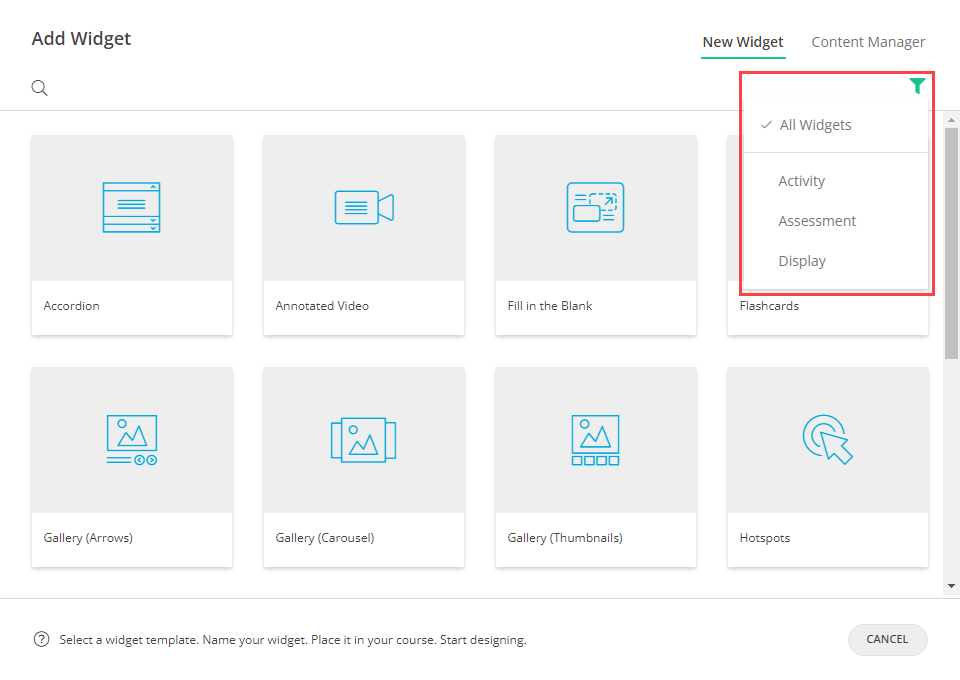Screen dimensions: 960x680
Task: Filter widgets by Assessment
Action: click(x=817, y=221)
